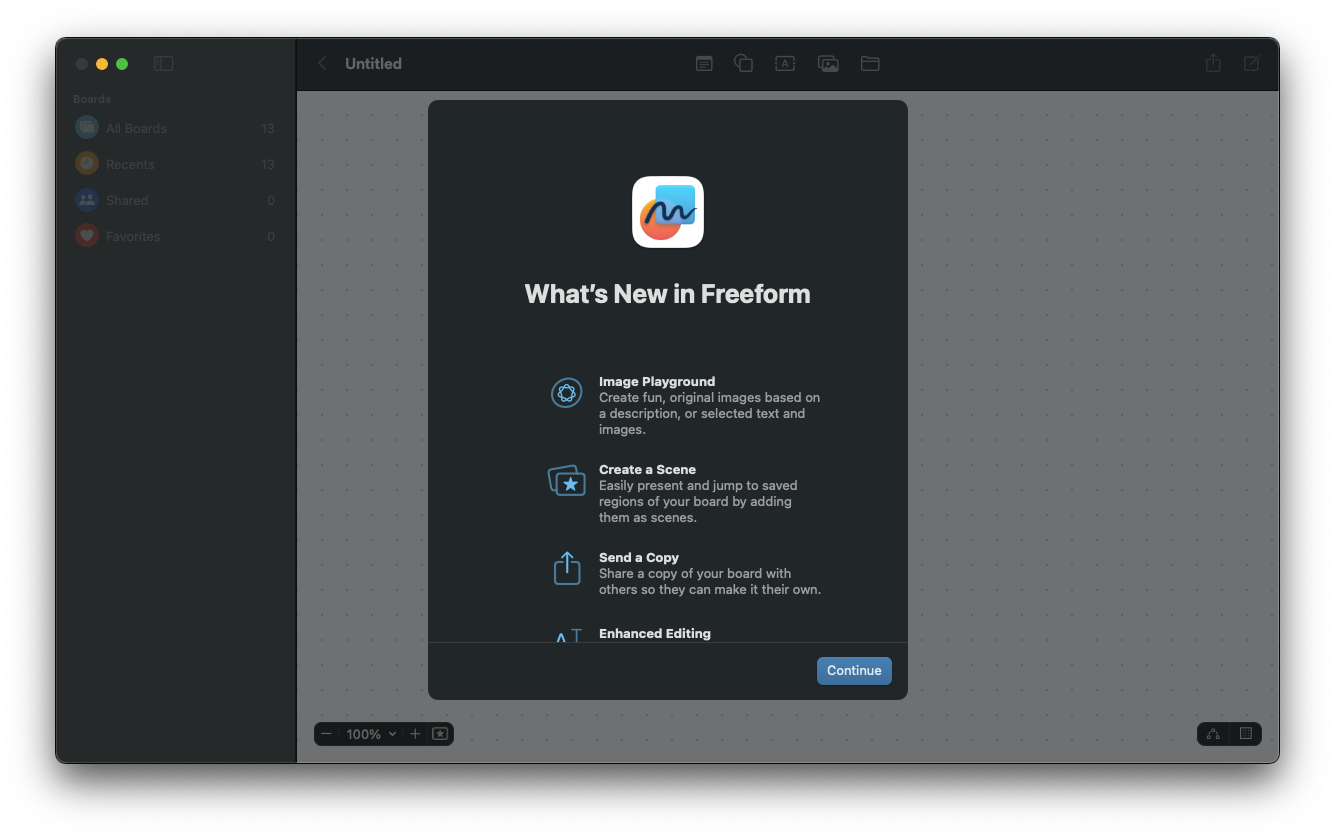Click the Image Playground title text
The width and height of the screenshot is (1335, 837).
coord(657,381)
